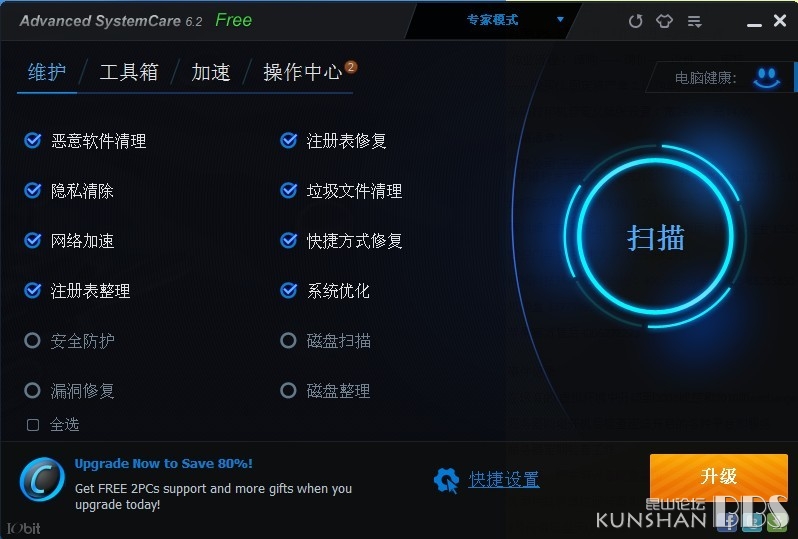Switch to the 工具箱 tab
Screen dimensions: 798x539
pyautogui.click(x=129, y=72)
